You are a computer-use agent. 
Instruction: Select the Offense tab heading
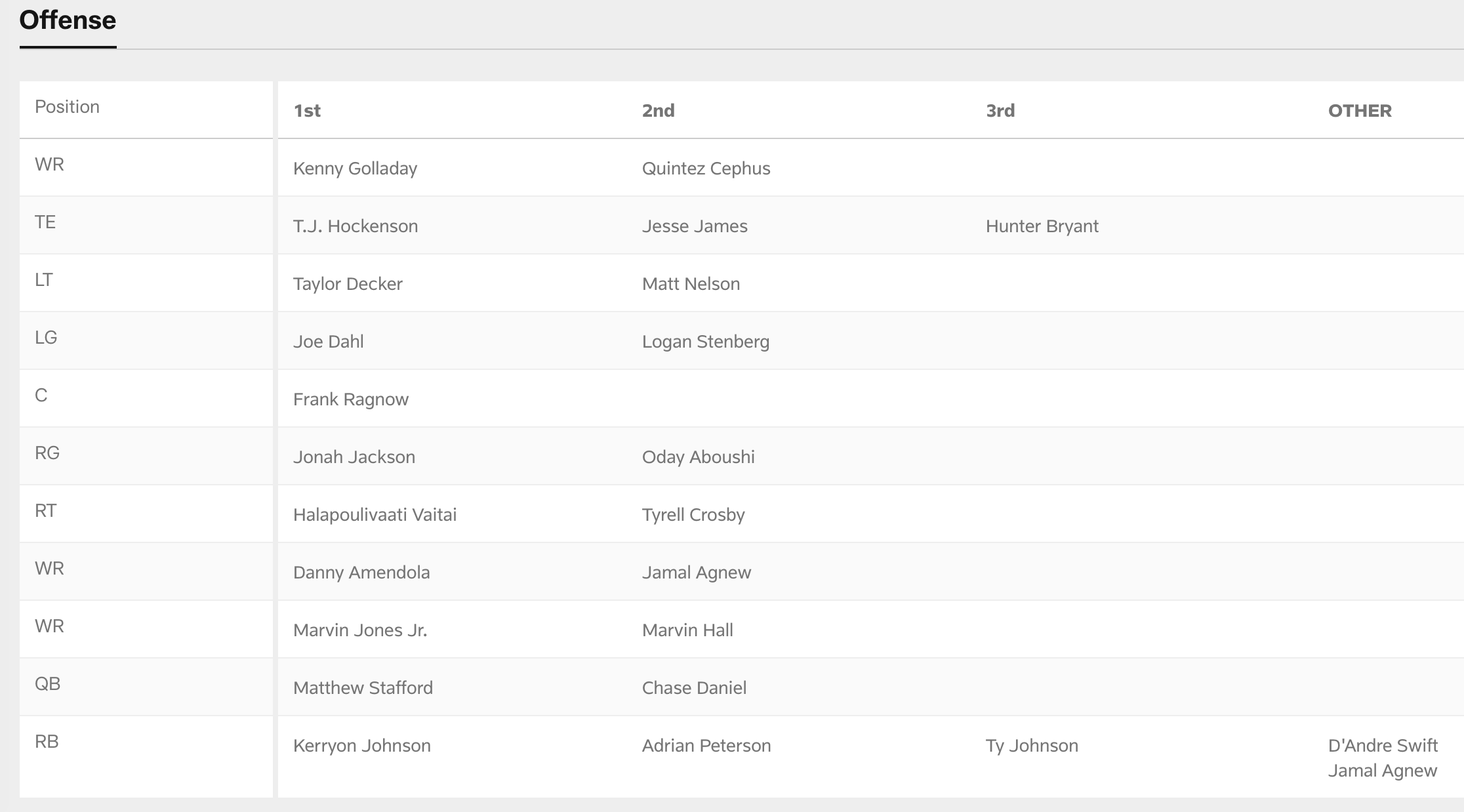coord(68,21)
